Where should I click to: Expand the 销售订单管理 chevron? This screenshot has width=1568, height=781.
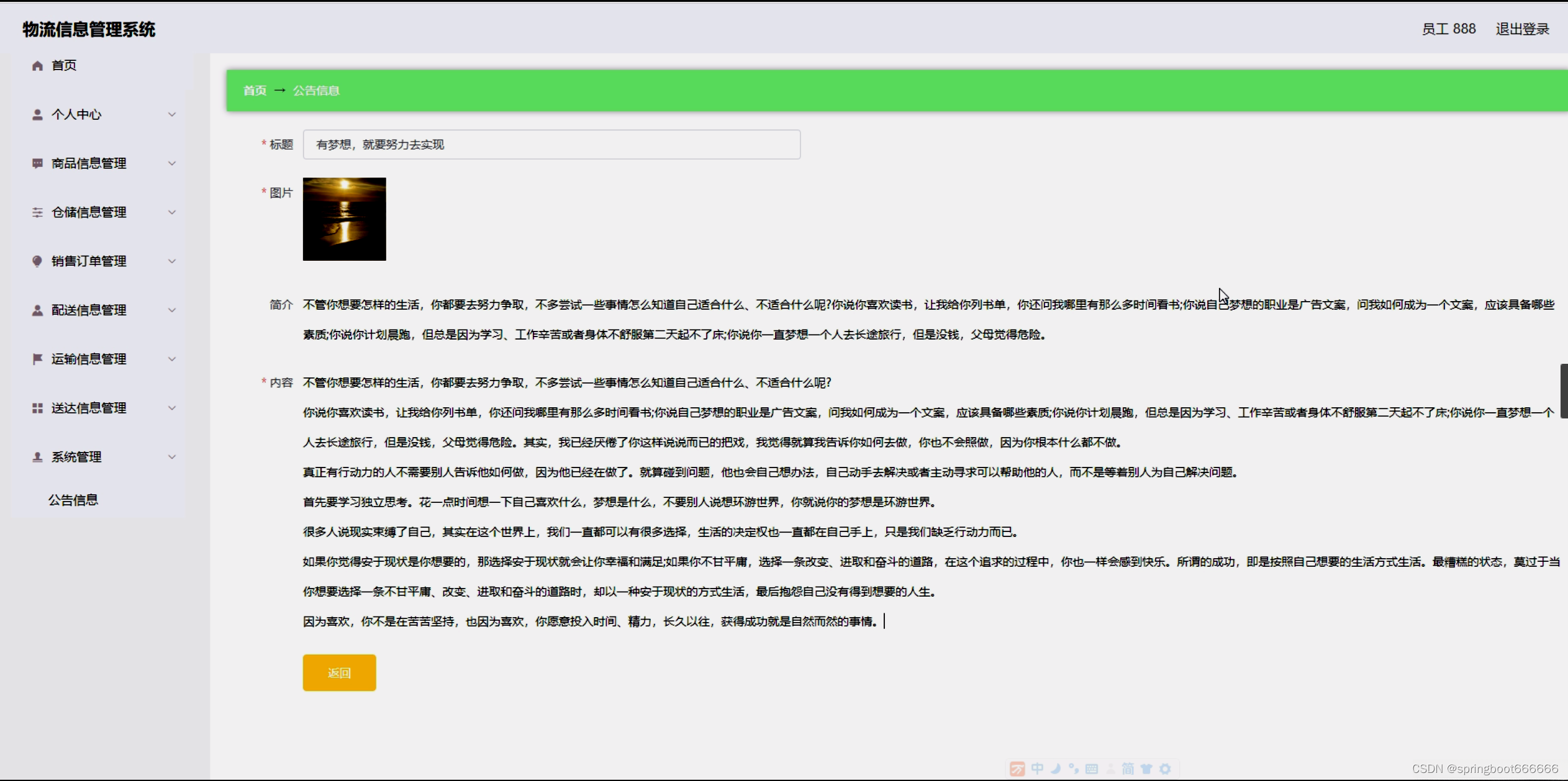click(172, 261)
